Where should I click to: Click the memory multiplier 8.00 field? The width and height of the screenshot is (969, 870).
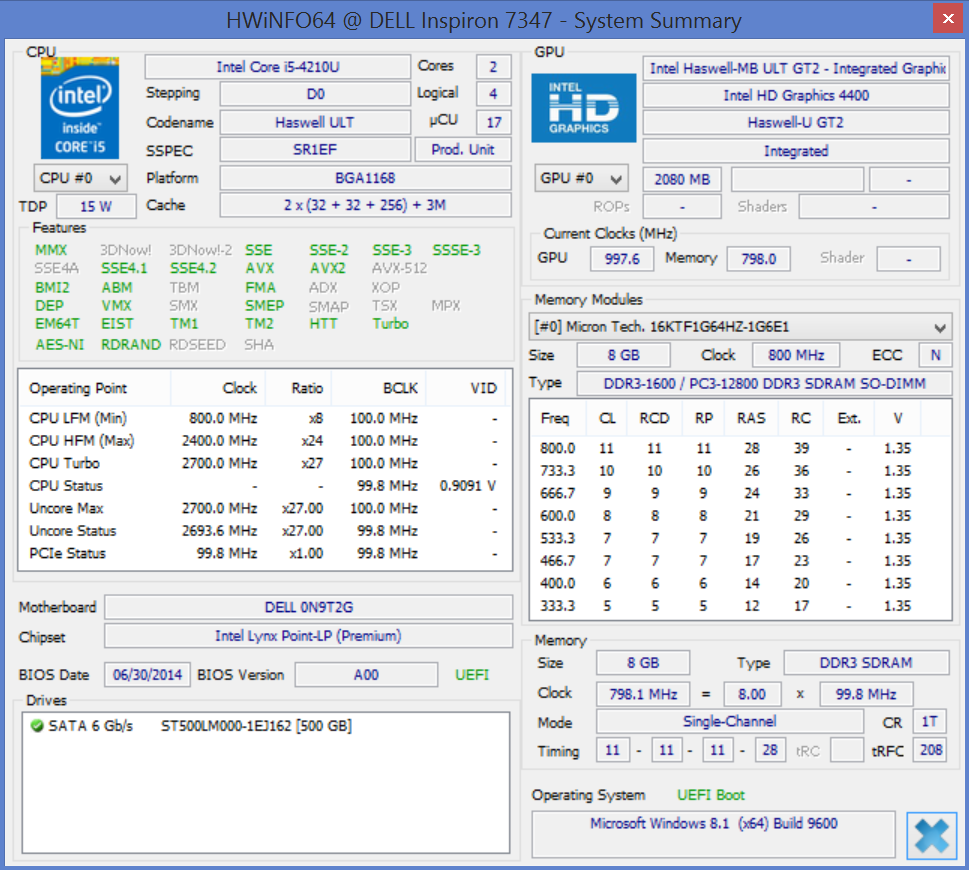coord(752,695)
